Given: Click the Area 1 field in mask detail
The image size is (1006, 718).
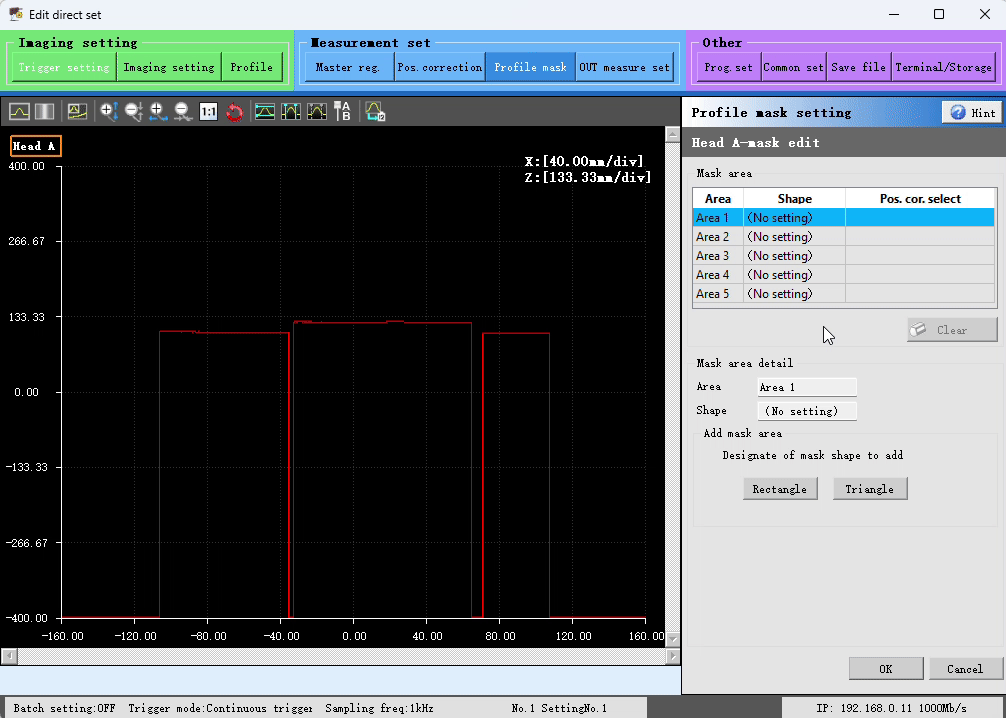Looking at the screenshot, I should [806, 387].
